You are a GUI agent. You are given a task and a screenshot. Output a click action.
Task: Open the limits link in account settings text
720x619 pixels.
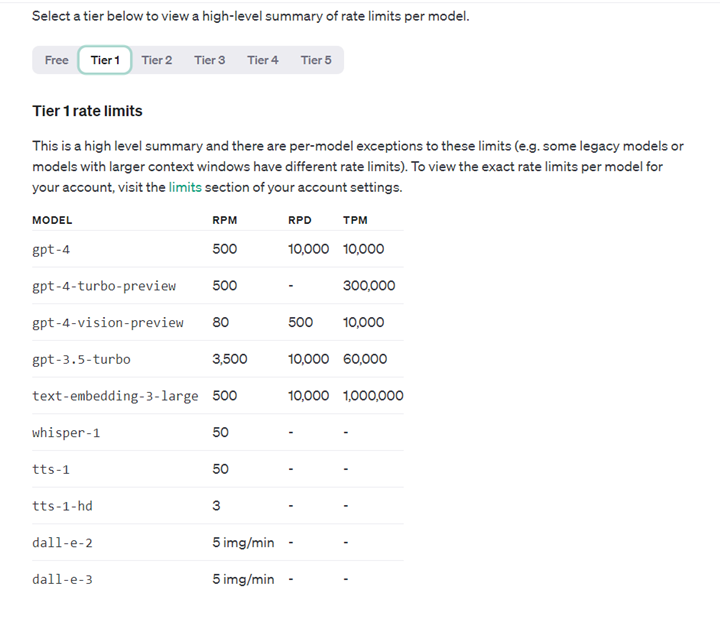[x=185, y=187]
